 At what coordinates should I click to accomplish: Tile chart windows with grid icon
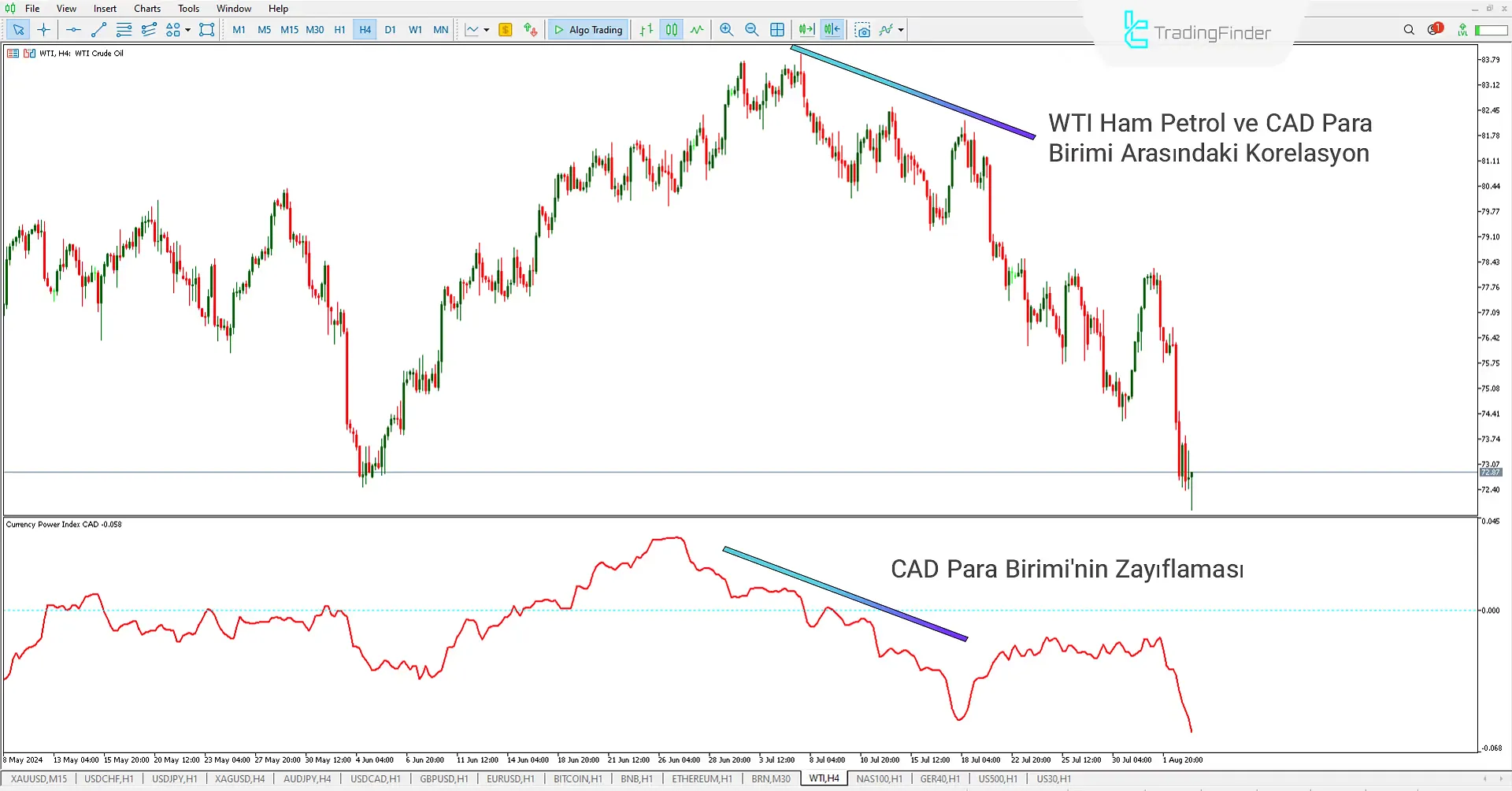coord(777,30)
